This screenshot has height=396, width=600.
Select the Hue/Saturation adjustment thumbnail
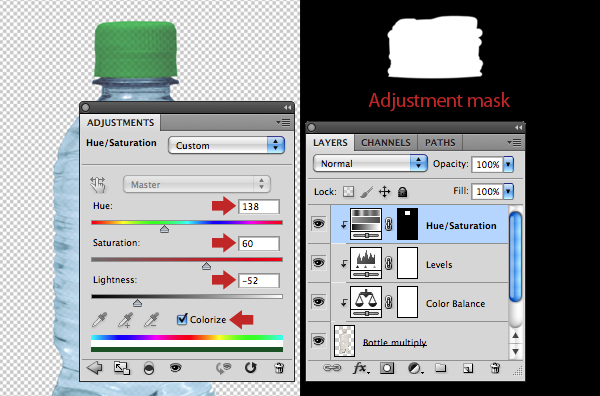tap(366, 224)
